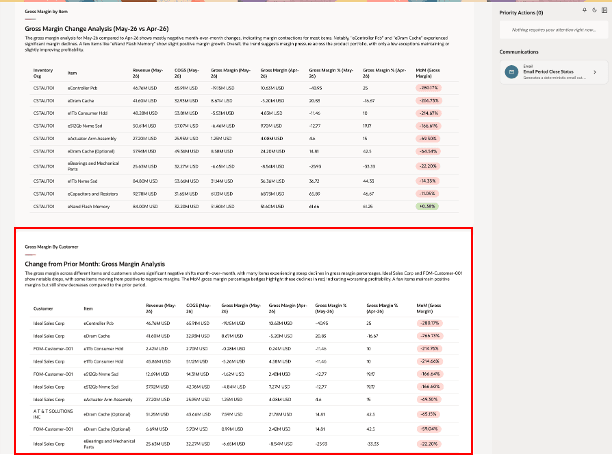Click the bell icon beside Priority Actions

coord(584,10)
